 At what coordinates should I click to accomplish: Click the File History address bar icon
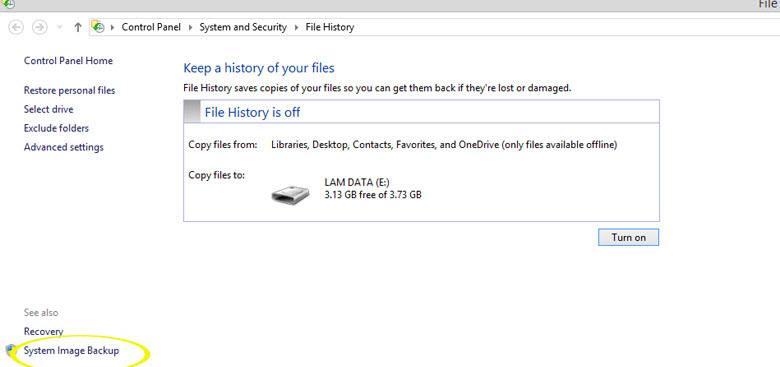coord(98,27)
